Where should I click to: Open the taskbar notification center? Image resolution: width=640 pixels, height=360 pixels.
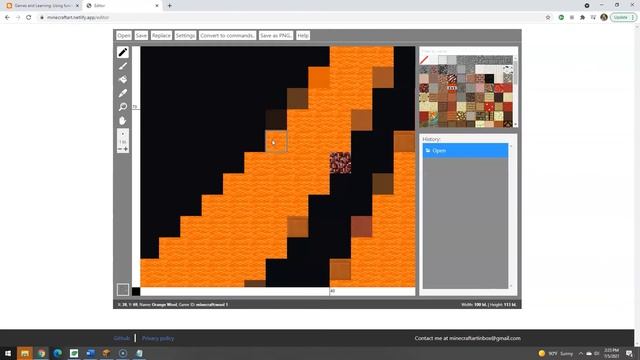click(x=629, y=353)
